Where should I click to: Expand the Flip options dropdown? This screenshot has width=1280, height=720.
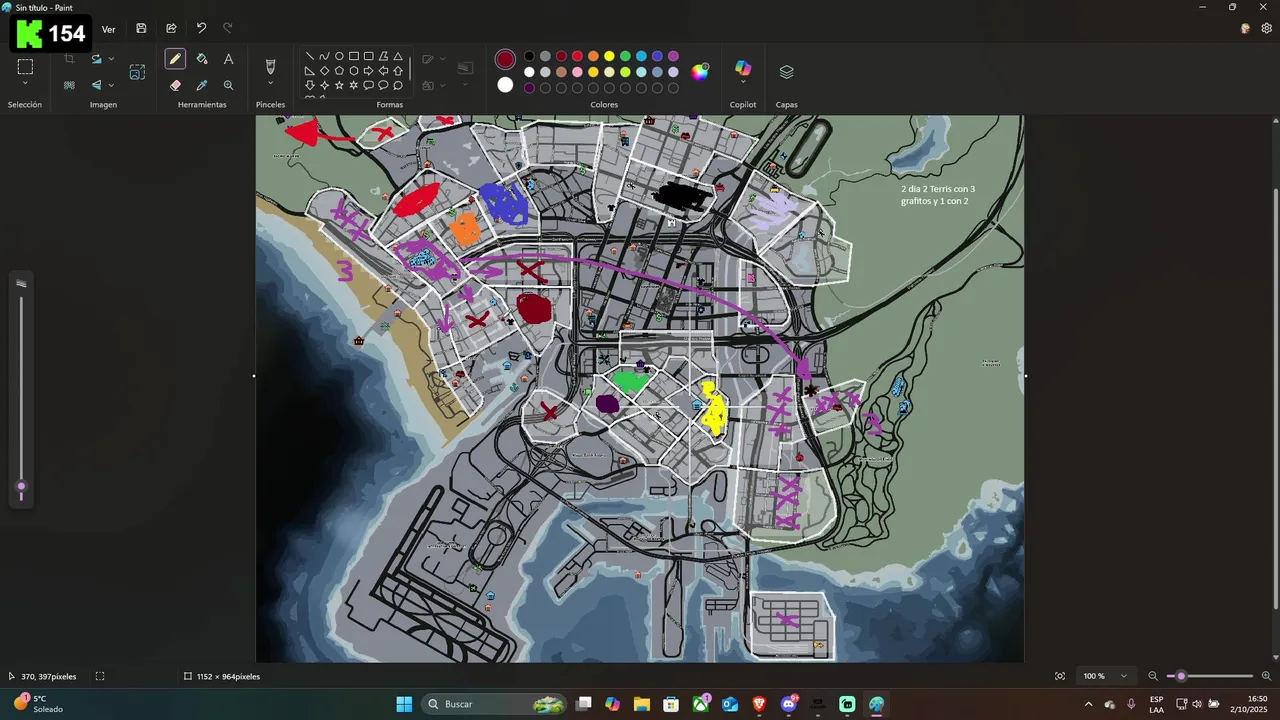click(x=111, y=85)
